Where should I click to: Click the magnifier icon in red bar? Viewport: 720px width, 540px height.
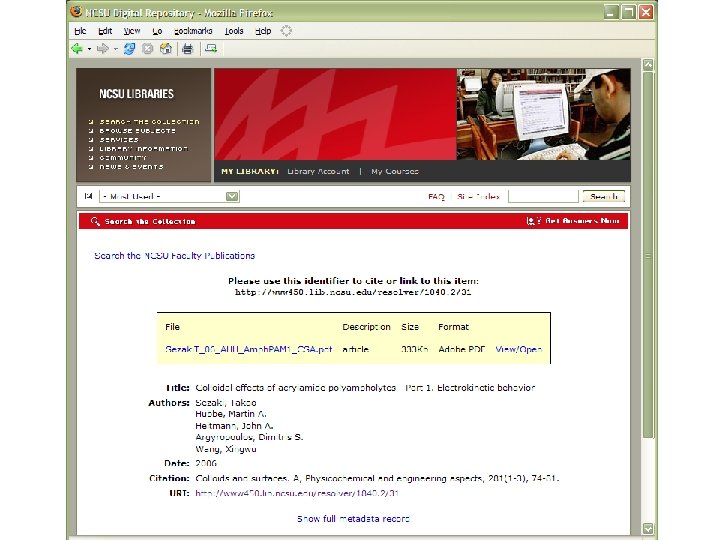pyautogui.click(x=95, y=221)
